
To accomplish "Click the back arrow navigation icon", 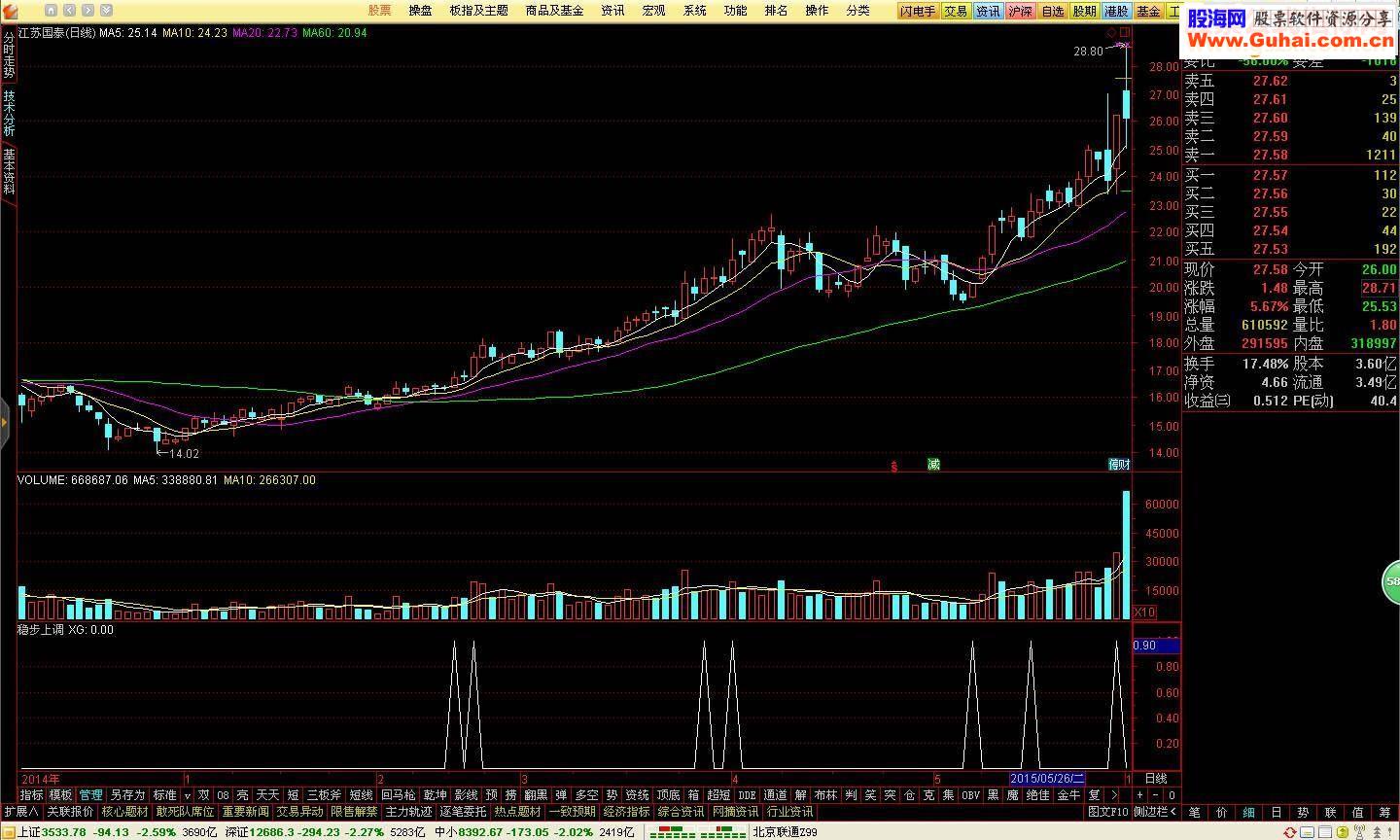I will point(70,11).
